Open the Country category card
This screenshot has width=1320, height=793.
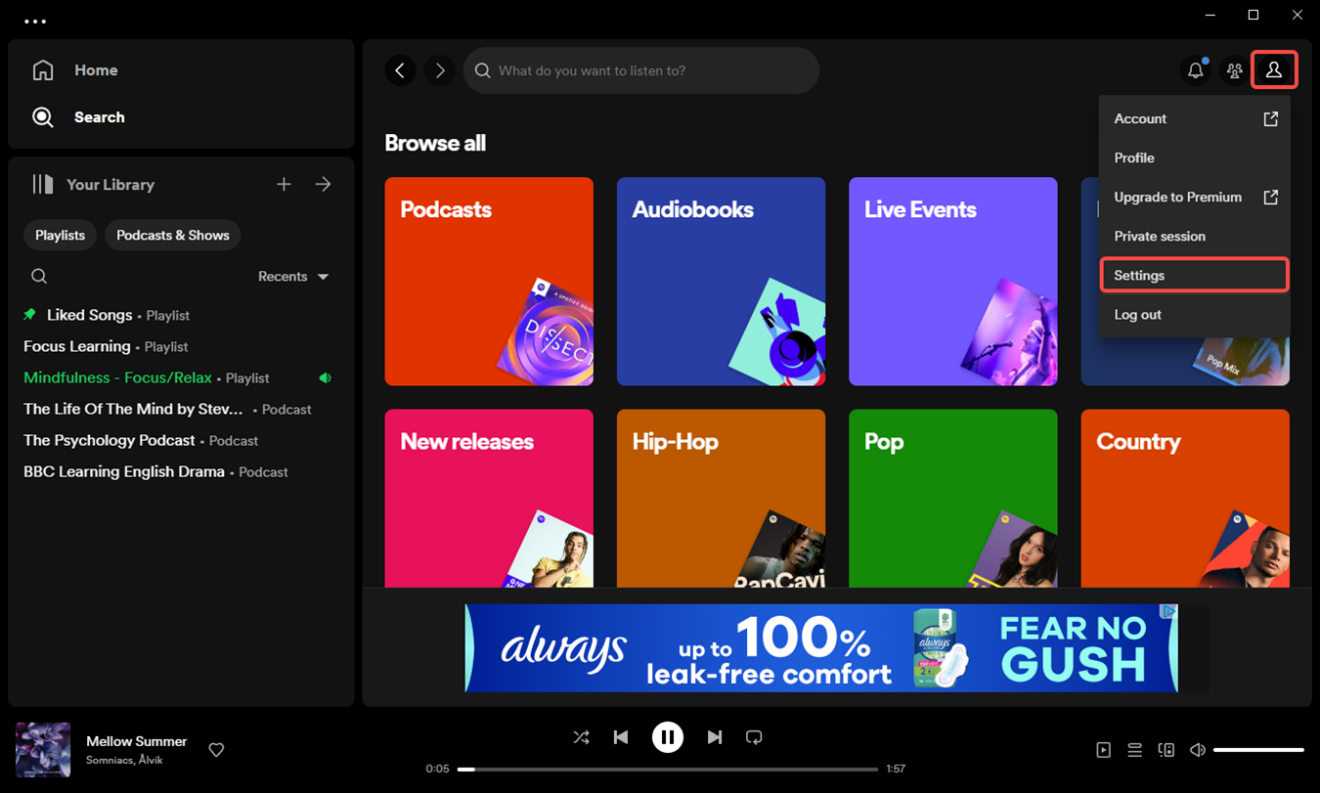[1185, 498]
